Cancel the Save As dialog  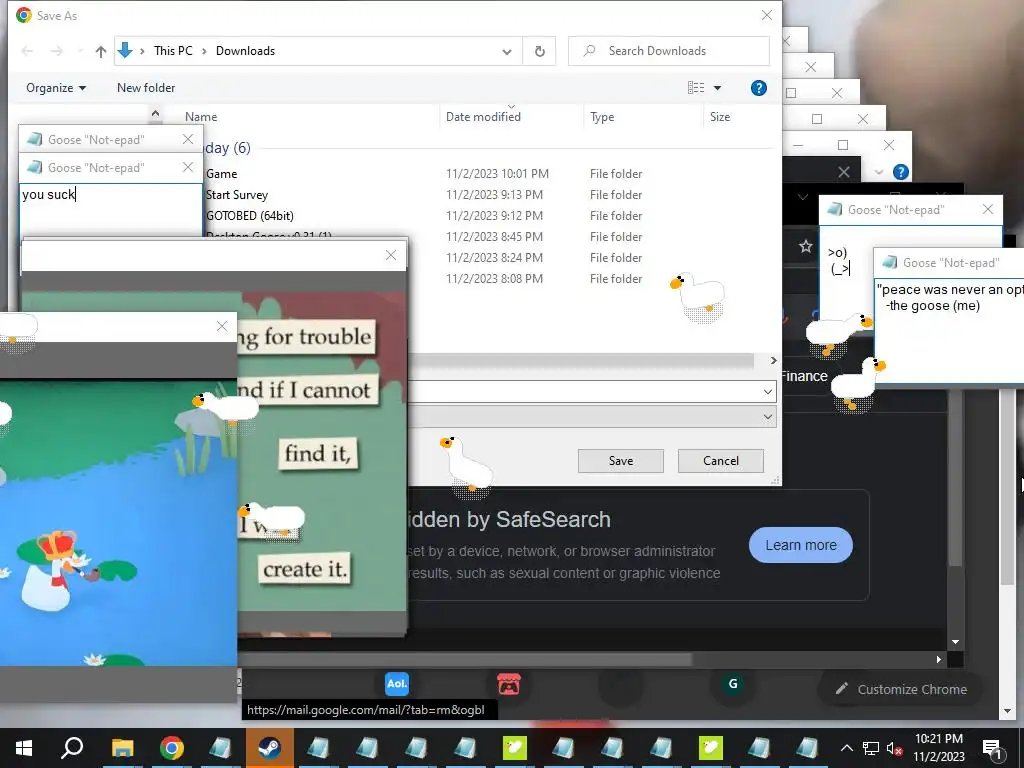721,461
